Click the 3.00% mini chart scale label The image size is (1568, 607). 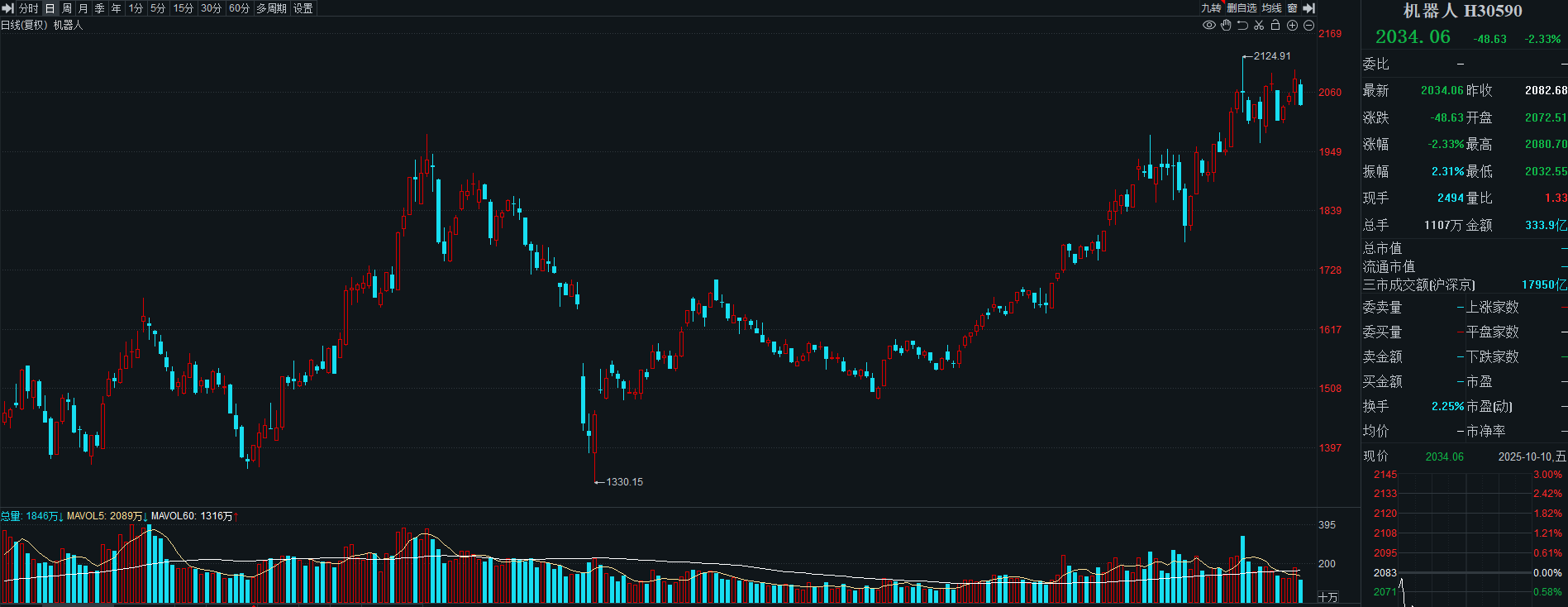point(1547,475)
